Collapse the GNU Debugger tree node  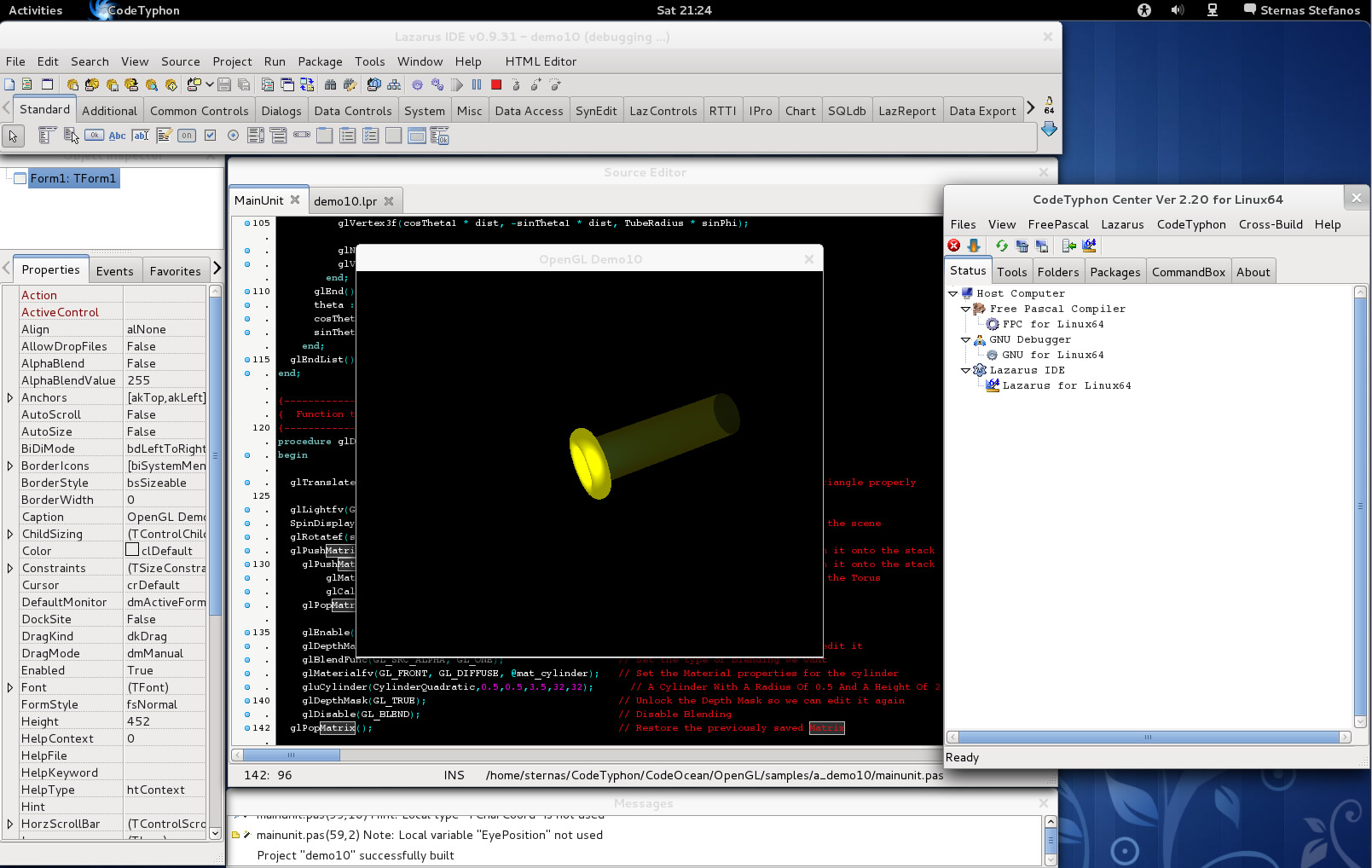pyautogui.click(x=965, y=339)
